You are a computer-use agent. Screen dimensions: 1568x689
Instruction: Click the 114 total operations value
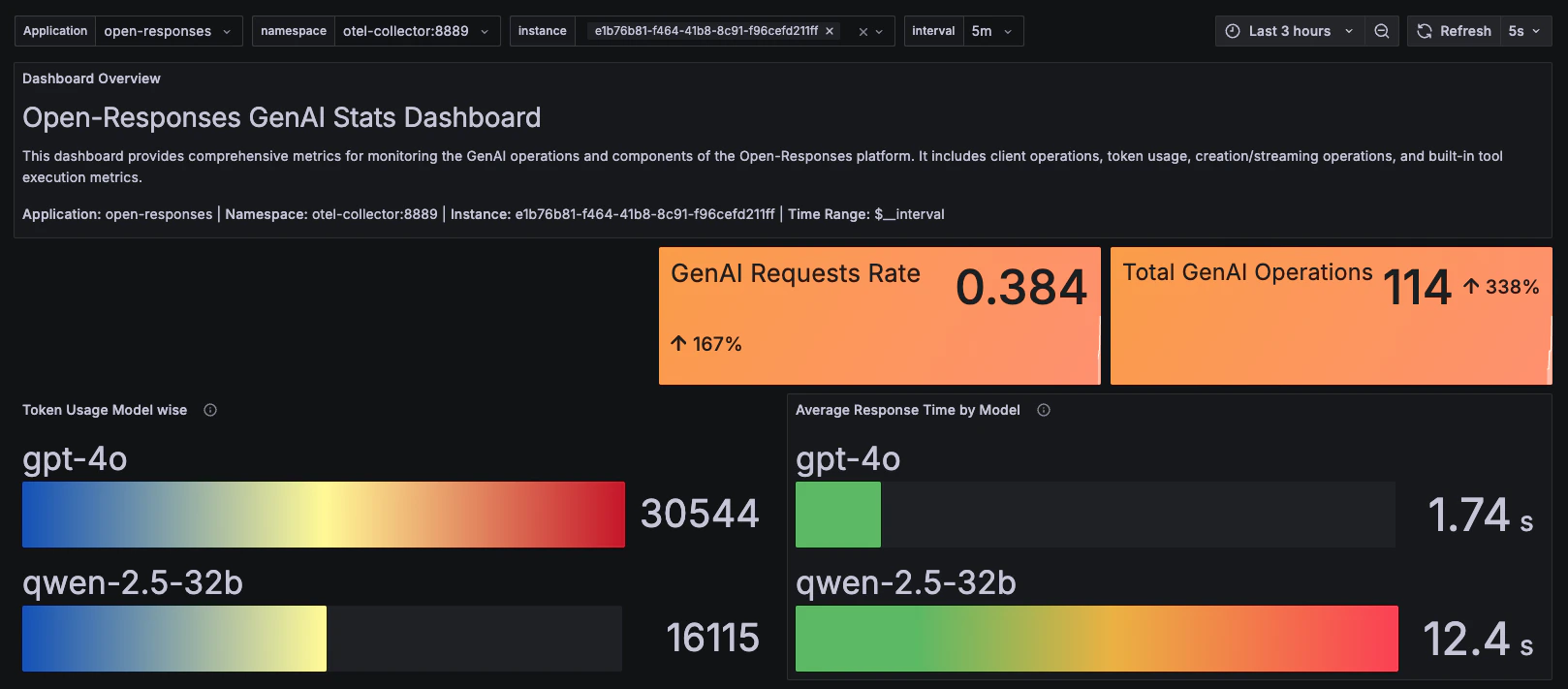click(1417, 288)
